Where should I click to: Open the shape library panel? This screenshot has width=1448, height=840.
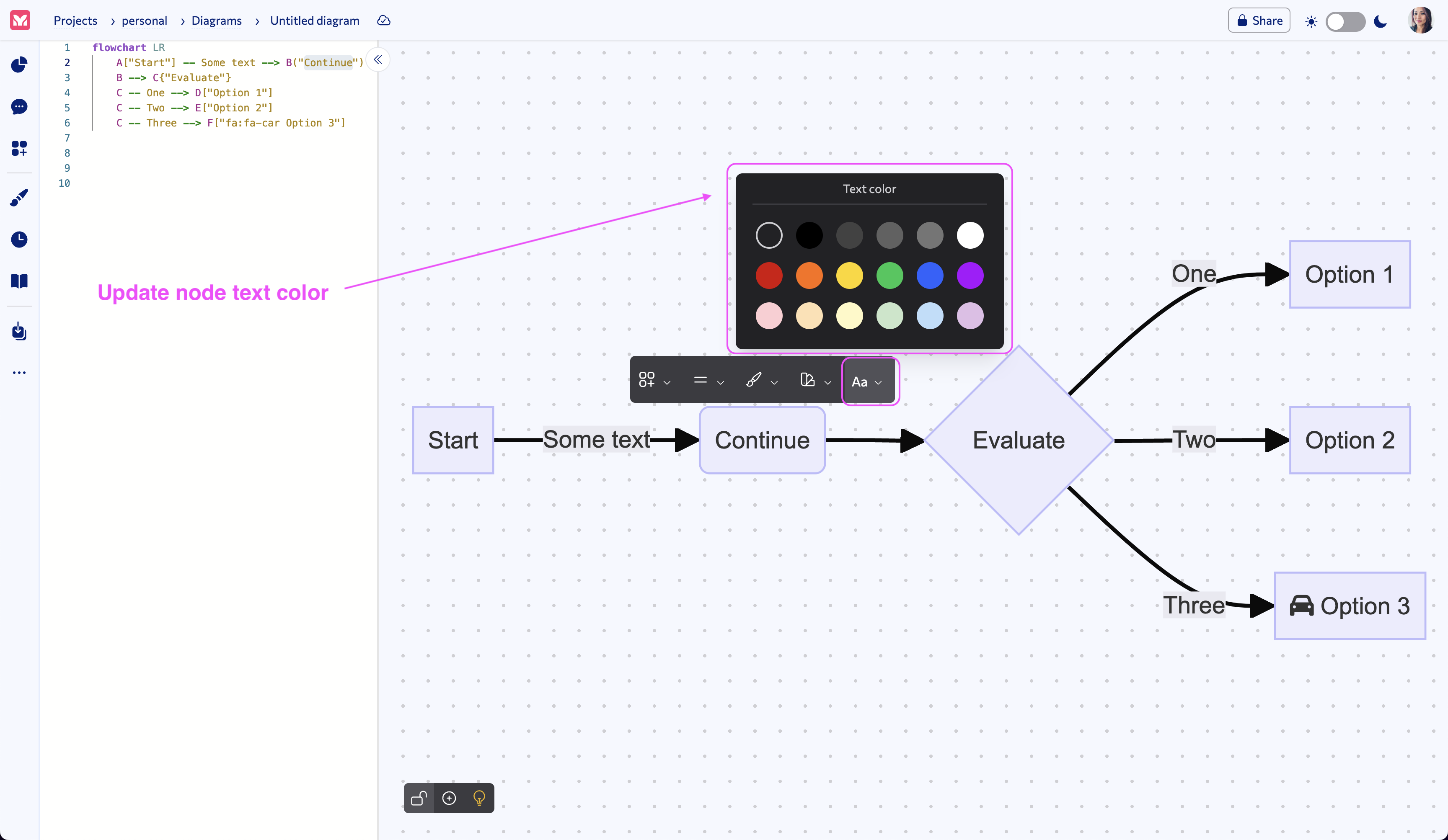pos(19,148)
